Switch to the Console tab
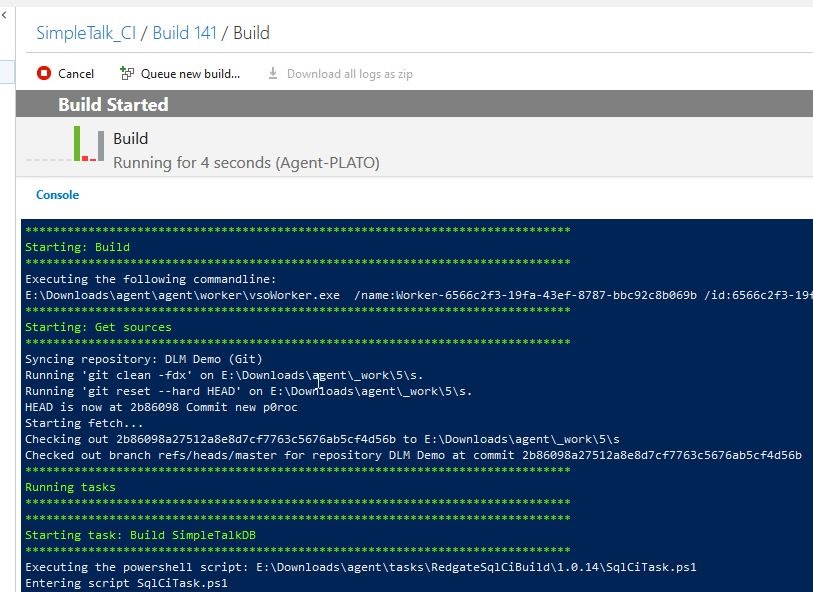 pyautogui.click(x=57, y=195)
